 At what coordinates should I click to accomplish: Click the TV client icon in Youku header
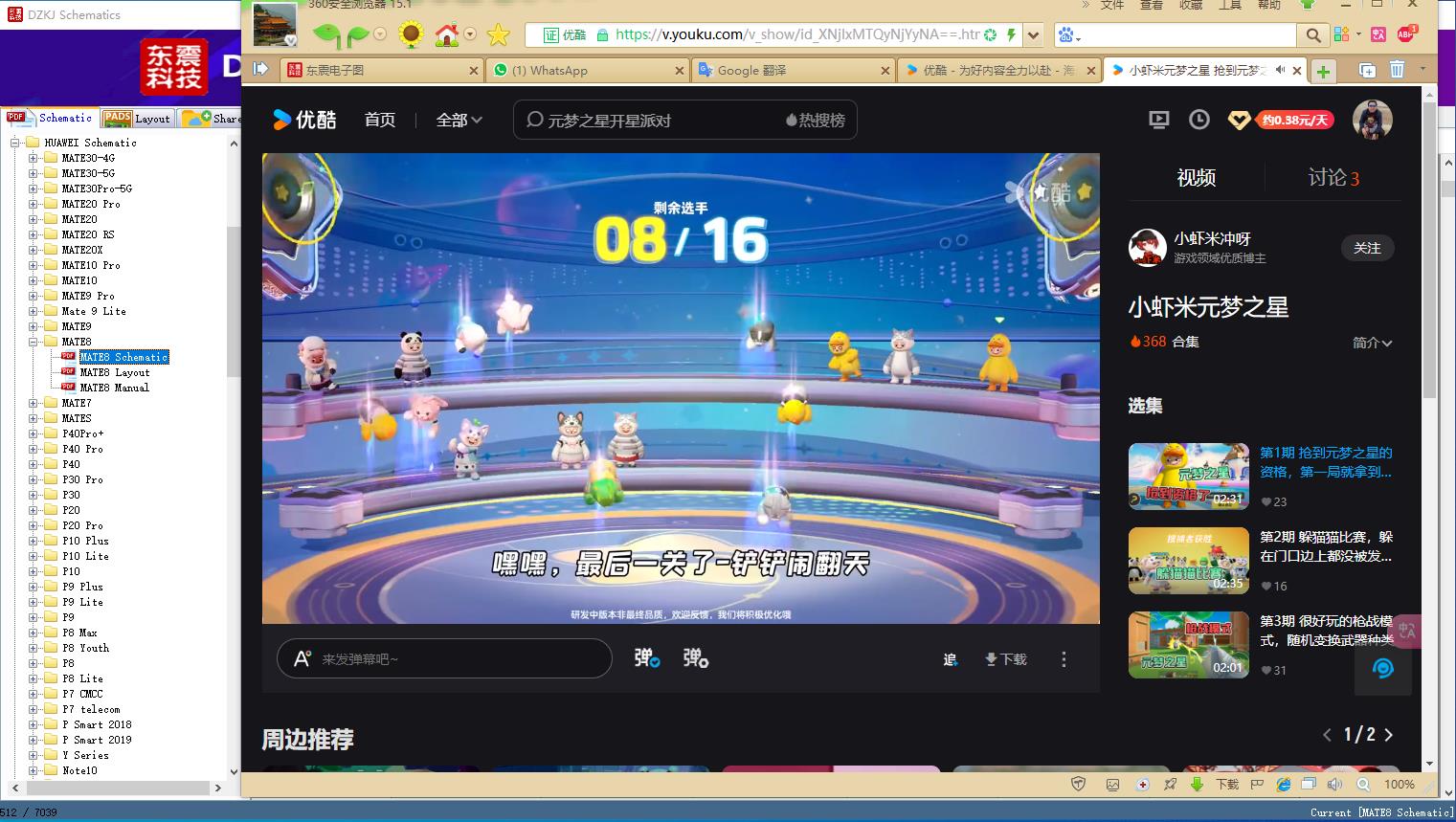coord(1158,120)
